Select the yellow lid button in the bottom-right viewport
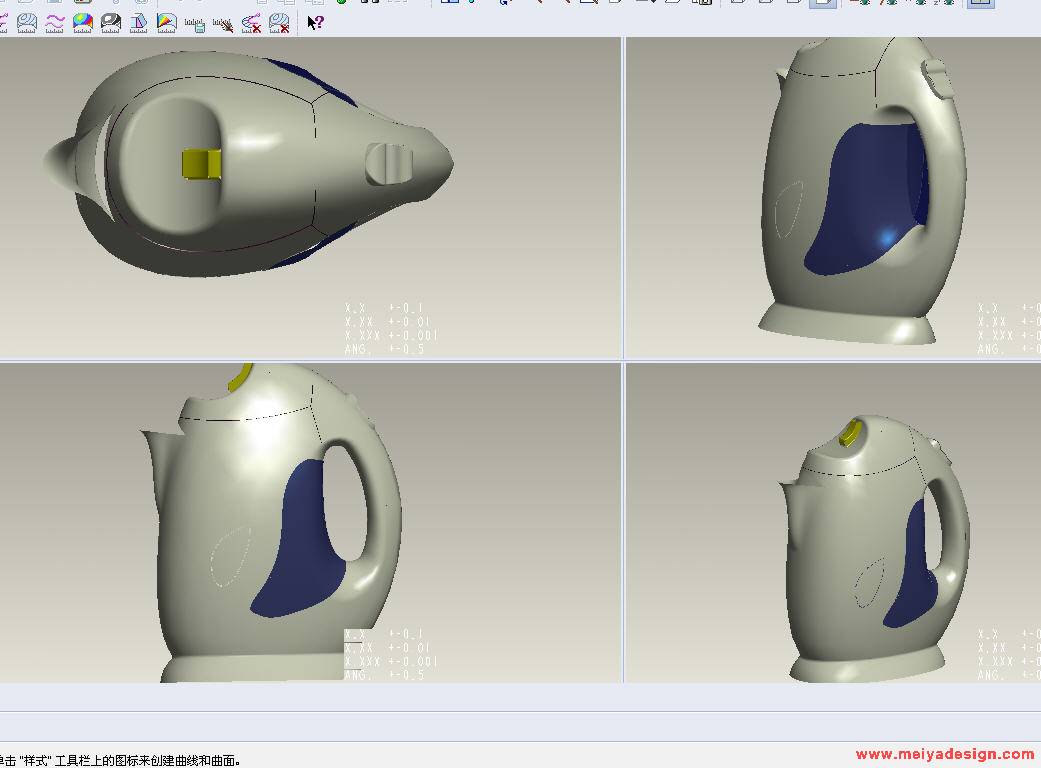Image resolution: width=1041 pixels, height=768 pixels. 850,431
